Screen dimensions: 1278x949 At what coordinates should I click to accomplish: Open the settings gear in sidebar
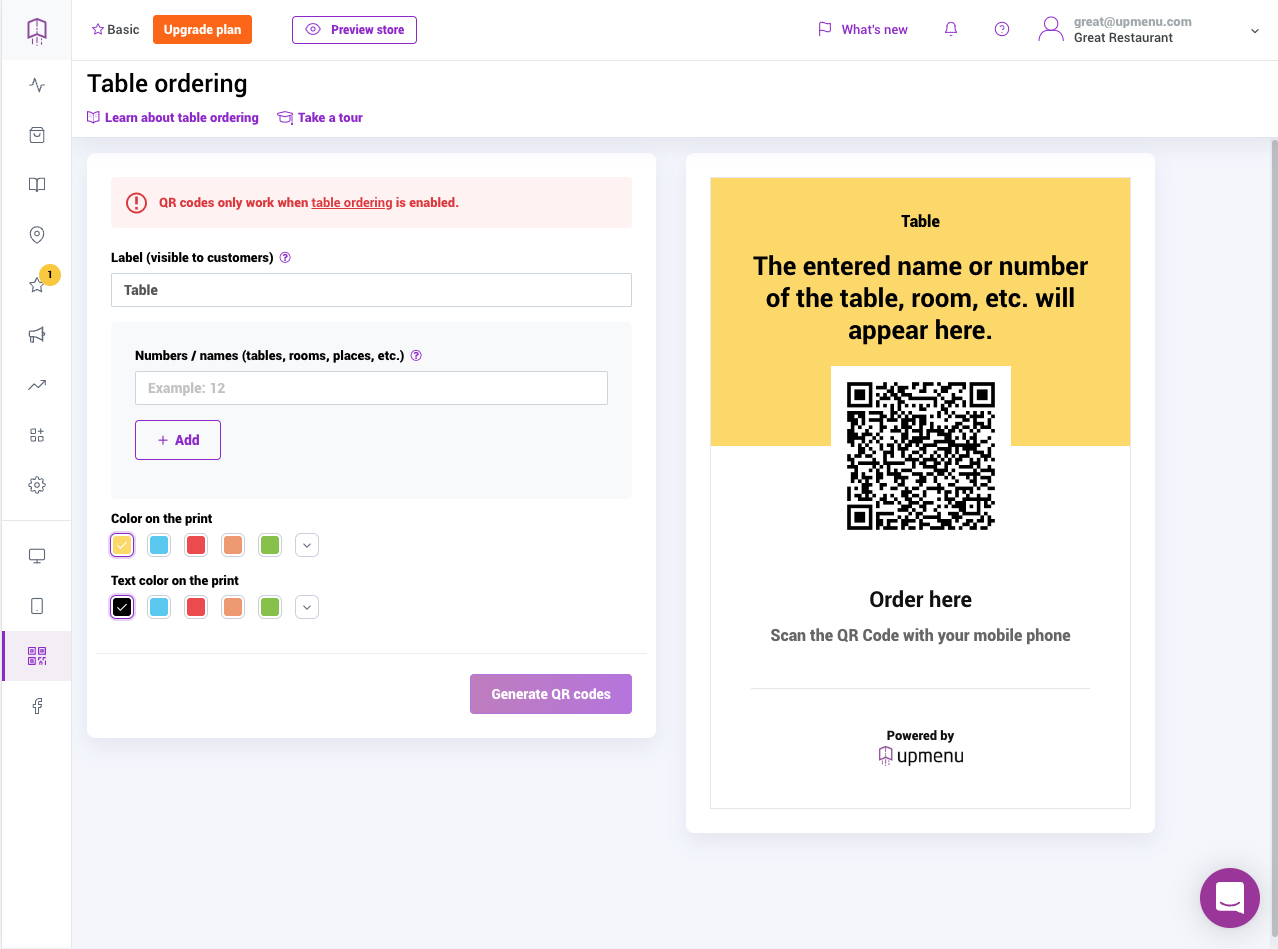click(37, 485)
